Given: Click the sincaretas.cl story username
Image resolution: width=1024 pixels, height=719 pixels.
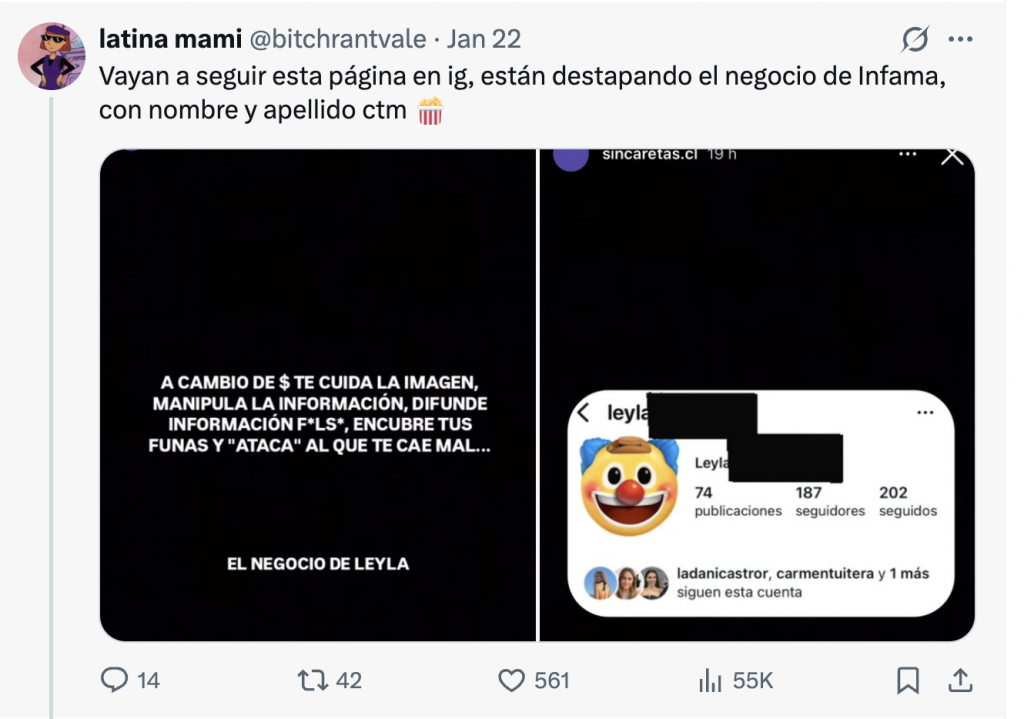Looking at the screenshot, I should (649, 154).
